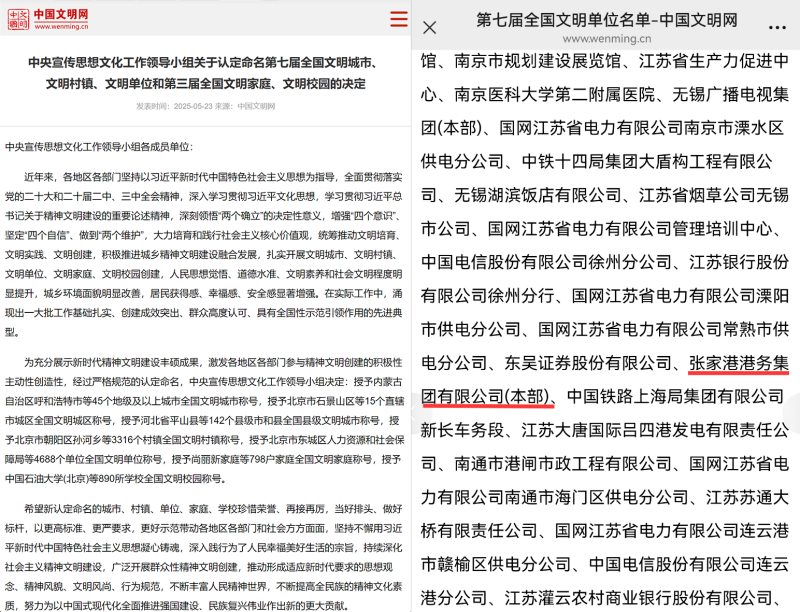Viewport: 800px width, 612px height.
Task: Close the page with the X icon
Action: pos(430,28)
